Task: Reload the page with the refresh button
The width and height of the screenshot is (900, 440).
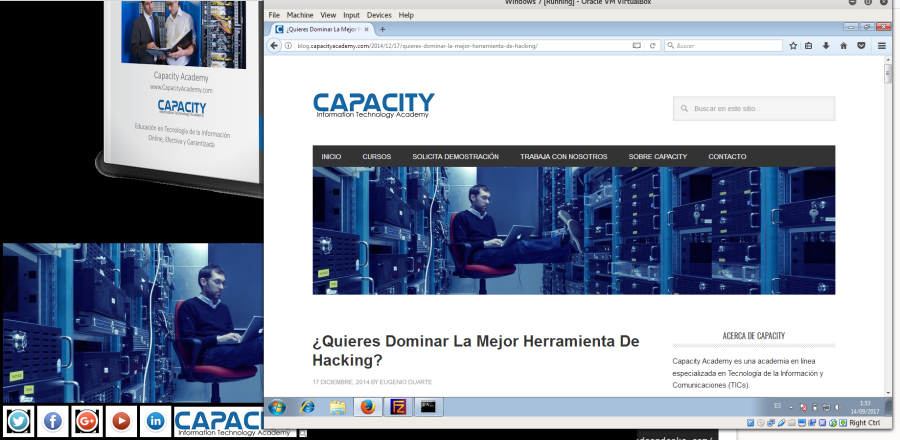Action: tap(652, 46)
